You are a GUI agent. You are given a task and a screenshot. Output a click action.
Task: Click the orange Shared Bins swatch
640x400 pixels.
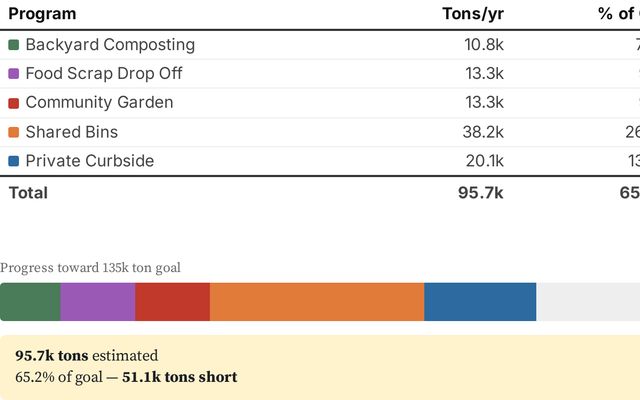point(14,132)
